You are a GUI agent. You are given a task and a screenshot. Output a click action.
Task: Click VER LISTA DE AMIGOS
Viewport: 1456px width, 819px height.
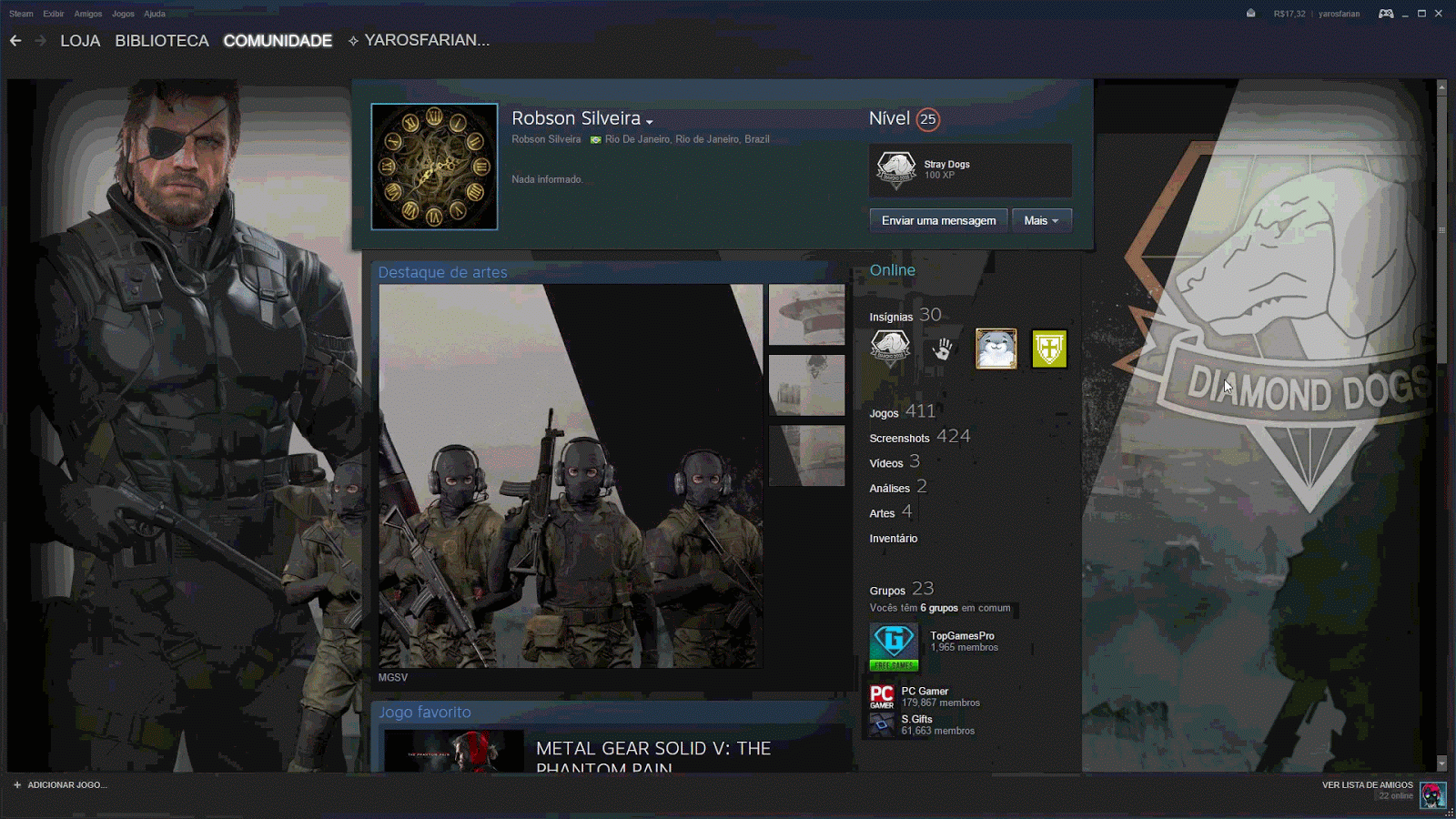pyautogui.click(x=1368, y=785)
